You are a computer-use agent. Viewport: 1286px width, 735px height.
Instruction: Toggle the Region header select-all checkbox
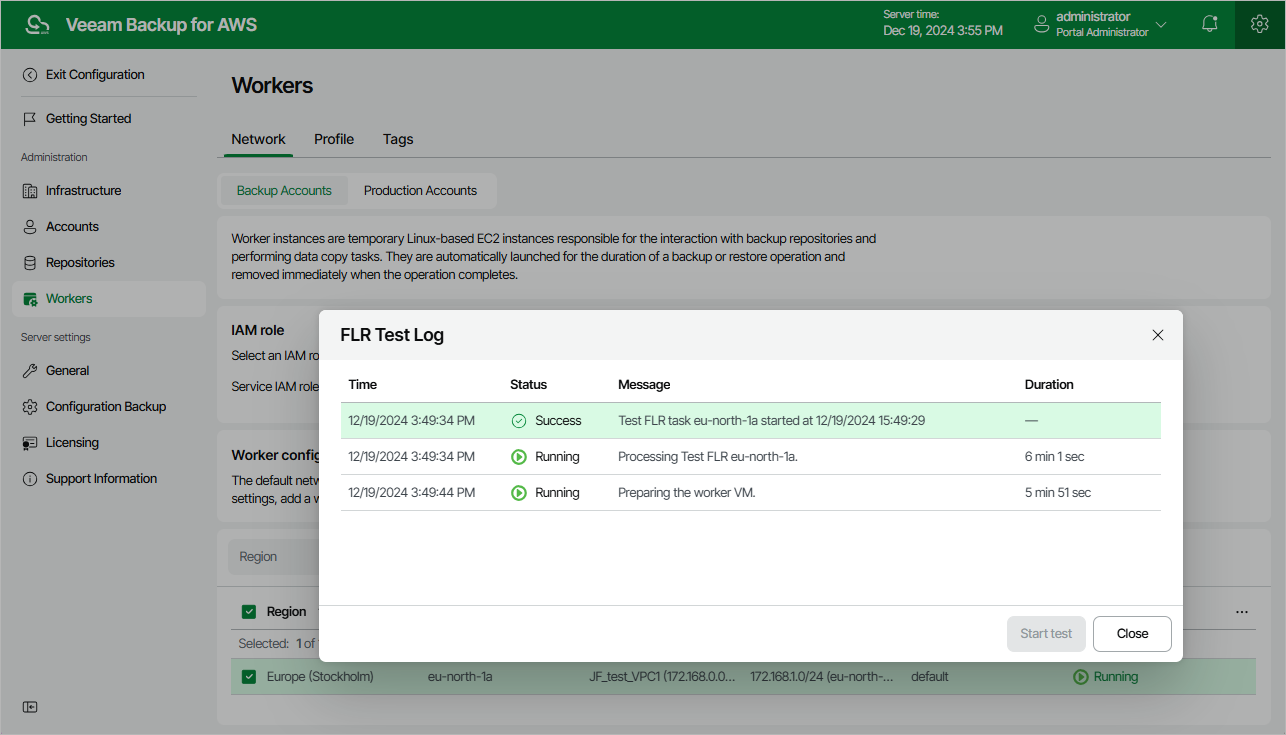(249, 612)
